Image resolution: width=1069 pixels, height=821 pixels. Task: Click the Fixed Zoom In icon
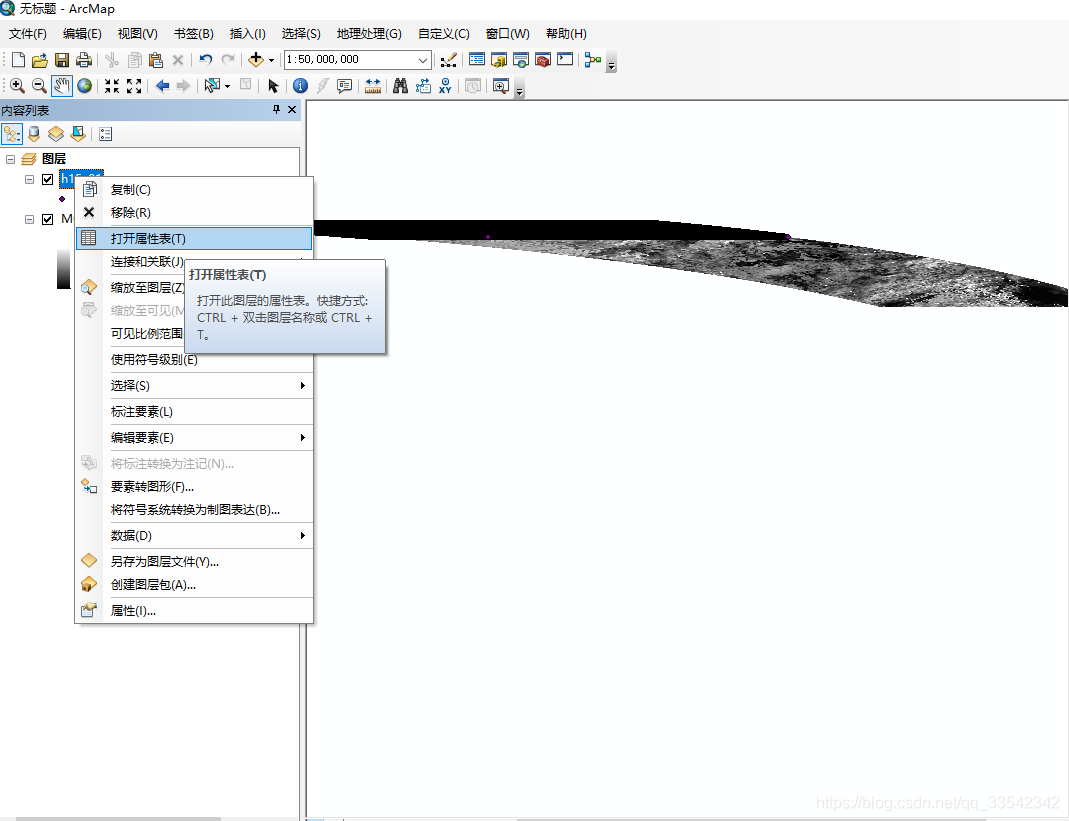tap(112, 86)
